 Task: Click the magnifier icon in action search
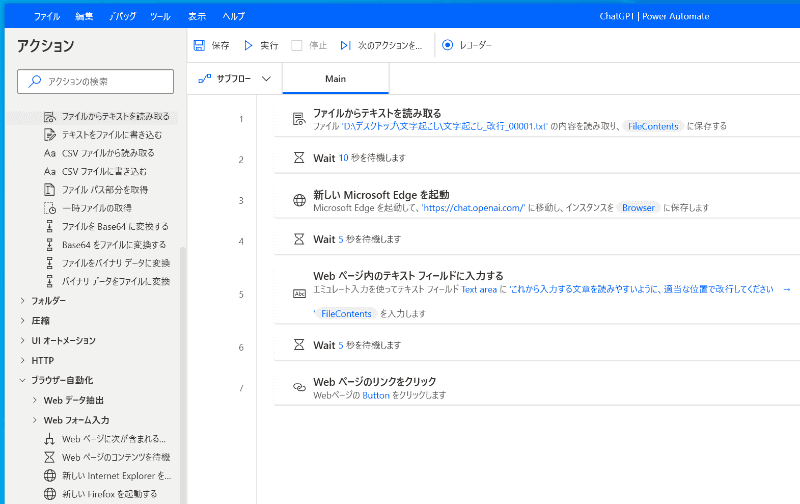(x=34, y=81)
